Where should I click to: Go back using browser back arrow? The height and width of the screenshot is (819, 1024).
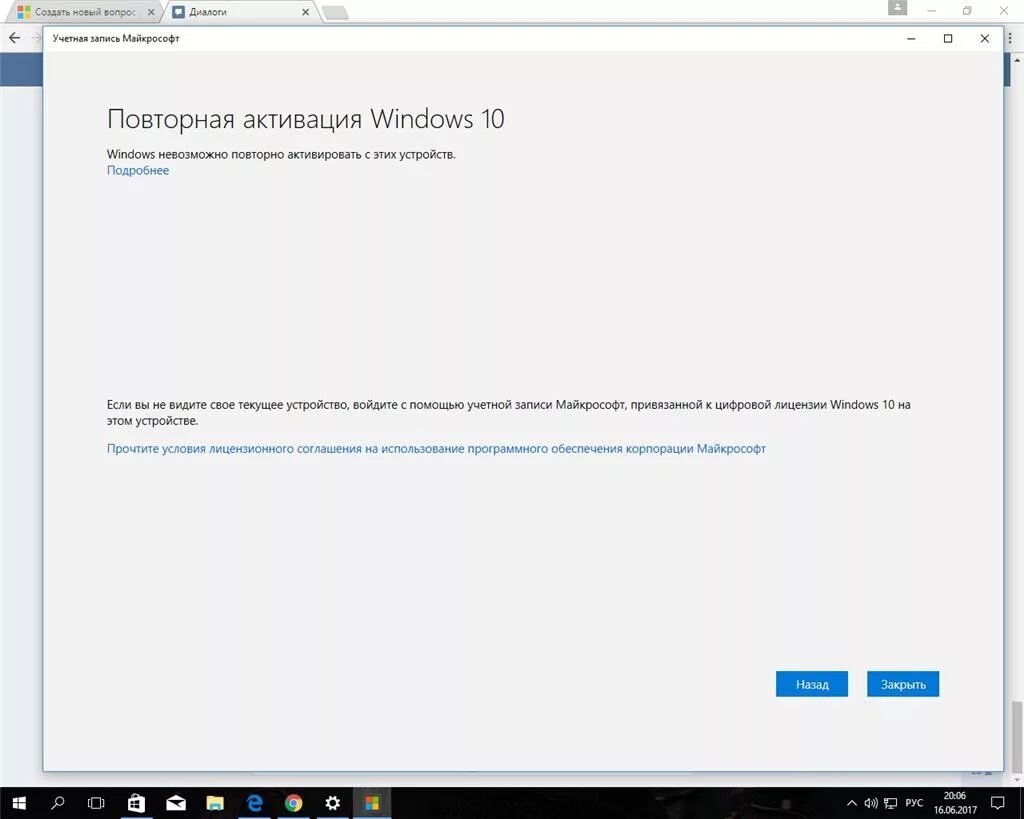pyautogui.click(x=14, y=38)
